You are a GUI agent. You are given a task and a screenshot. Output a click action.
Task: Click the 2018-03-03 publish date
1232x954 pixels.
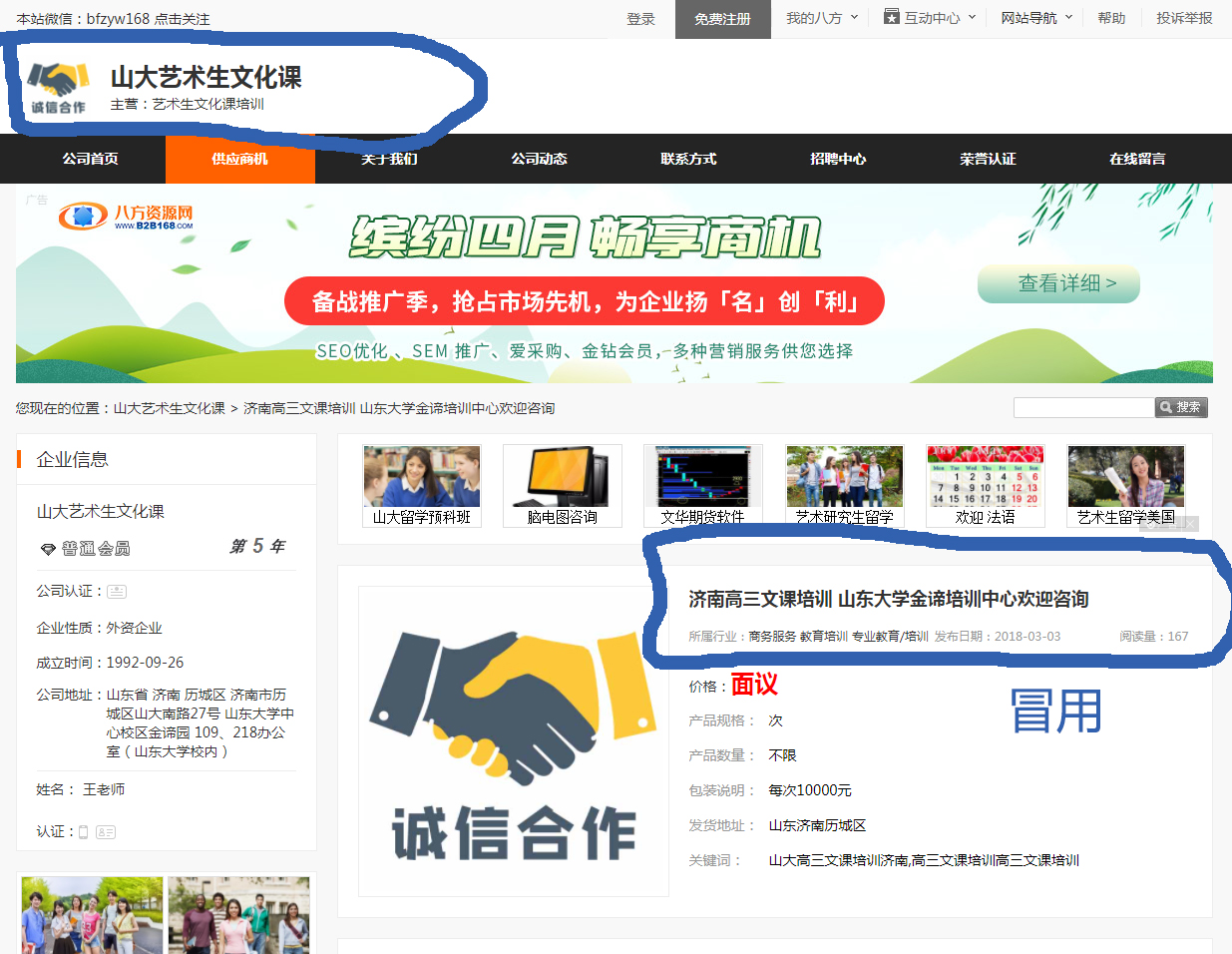pyautogui.click(x=1027, y=637)
